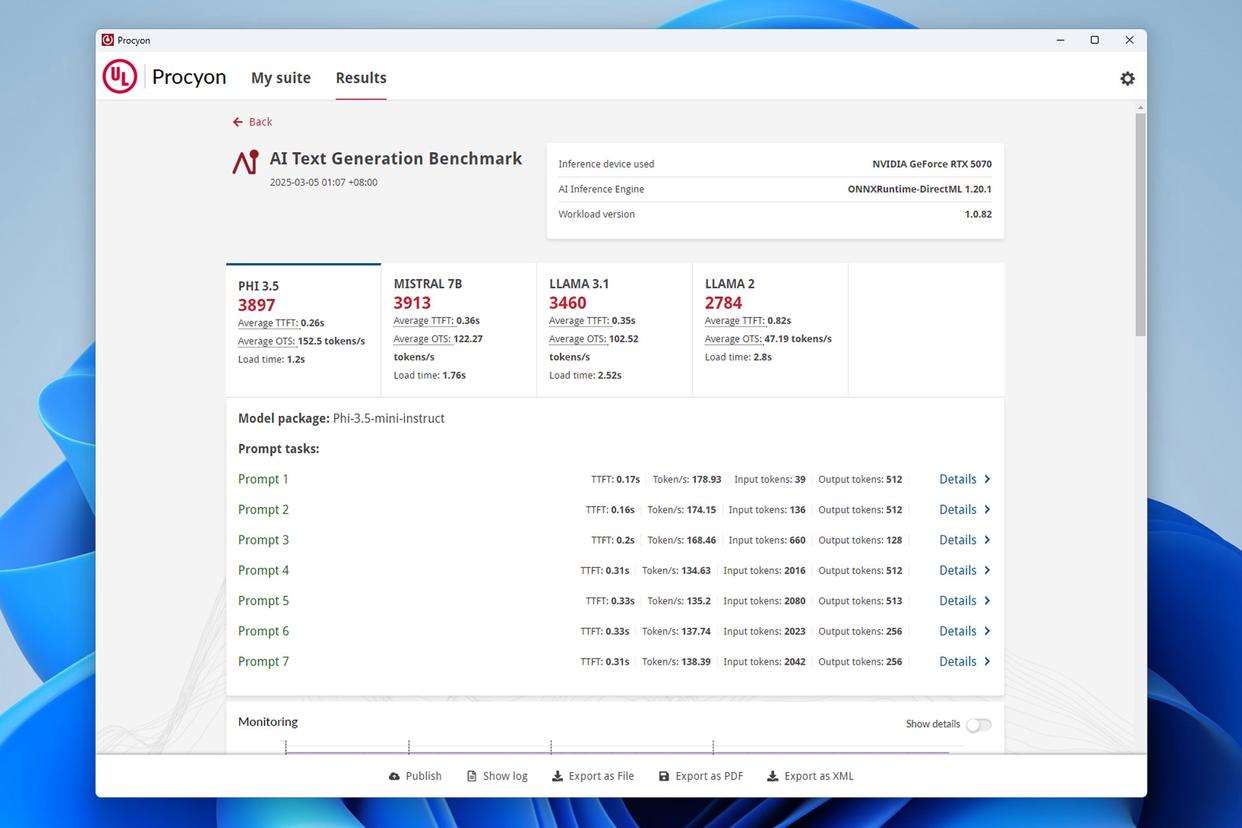This screenshot has width=1242, height=828.
Task: Select the LLAMA 2 model tab
Action: (x=770, y=330)
